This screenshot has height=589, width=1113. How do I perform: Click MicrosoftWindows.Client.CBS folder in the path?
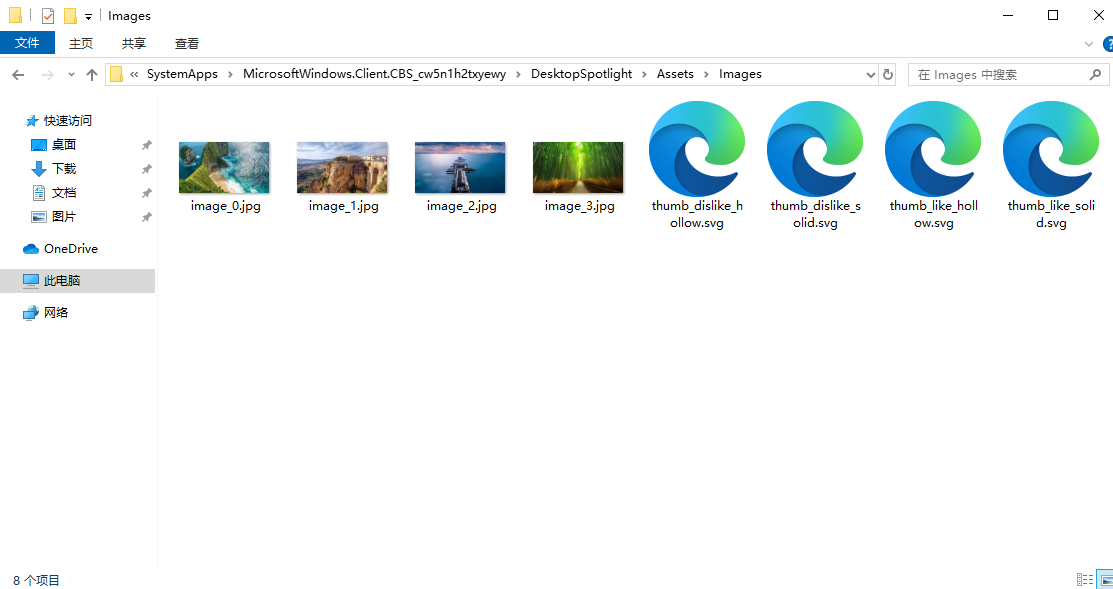tap(375, 74)
